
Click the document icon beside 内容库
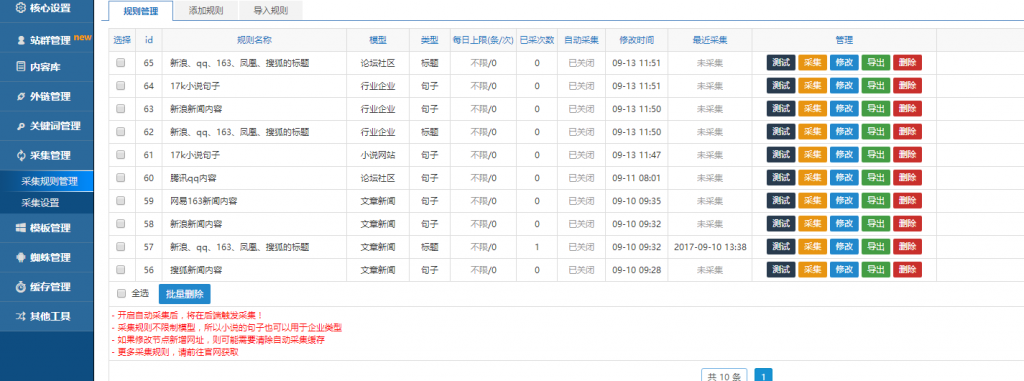(x=20, y=67)
